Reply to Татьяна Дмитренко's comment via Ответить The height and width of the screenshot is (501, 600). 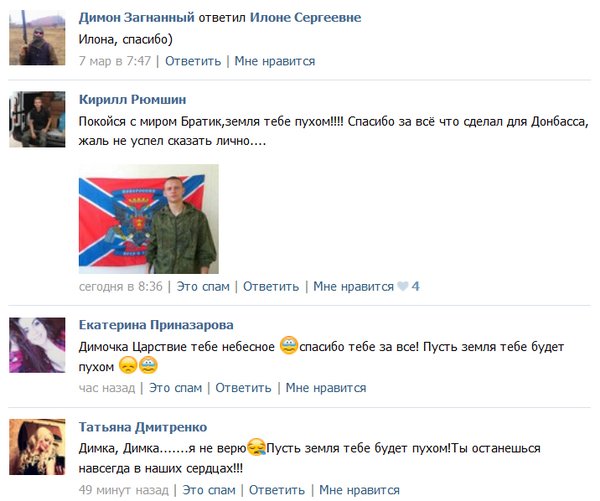click(277, 490)
